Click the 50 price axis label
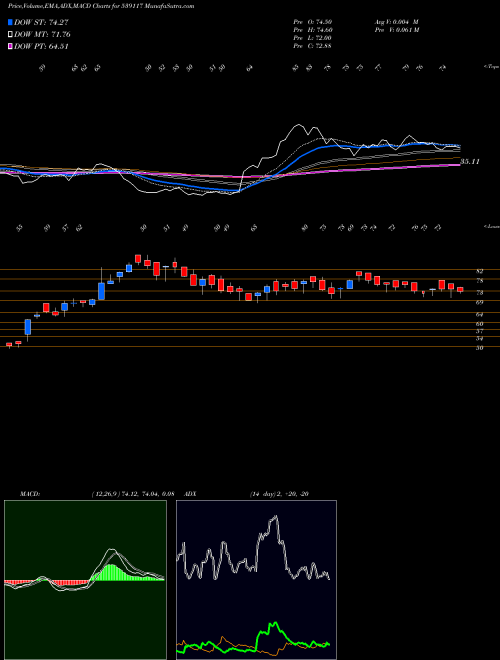This screenshot has width=500, height=660. pos(479,348)
